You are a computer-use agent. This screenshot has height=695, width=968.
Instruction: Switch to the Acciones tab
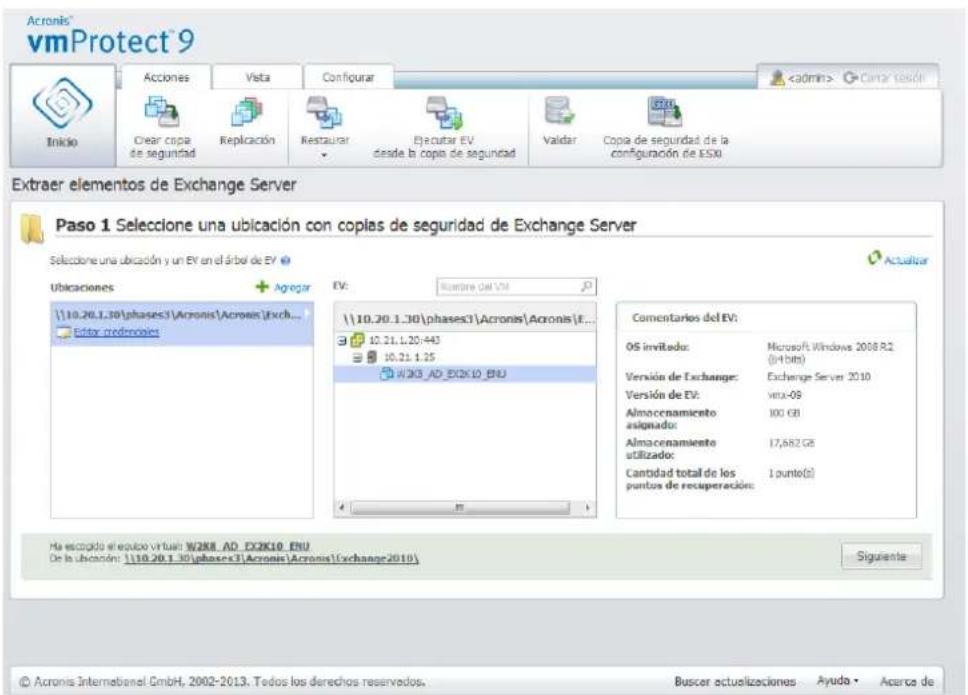coord(166,78)
